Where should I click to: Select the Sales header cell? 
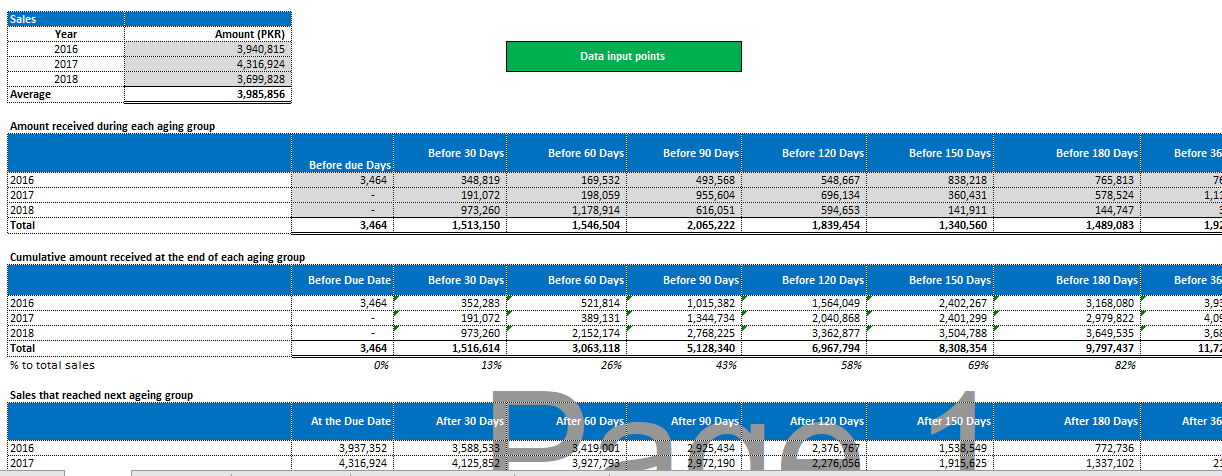coord(65,19)
